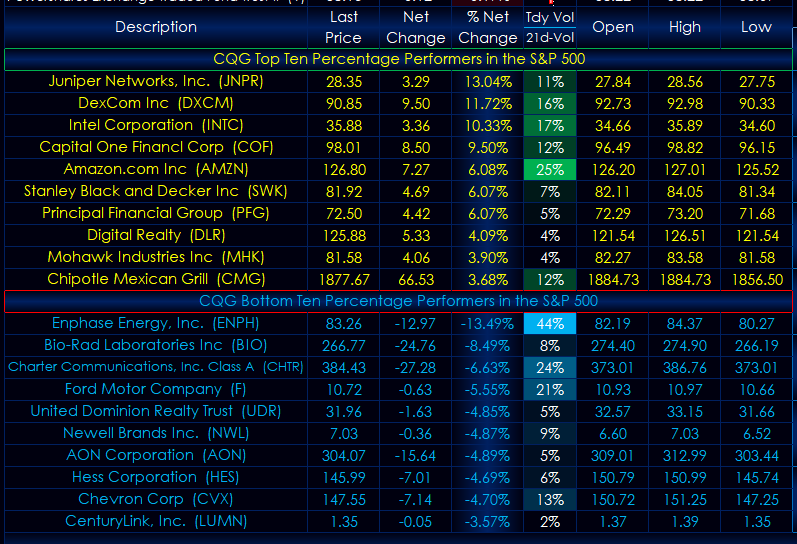Click Mohawk's open price 82.27
Screen dimensions: 797x544
612,257
